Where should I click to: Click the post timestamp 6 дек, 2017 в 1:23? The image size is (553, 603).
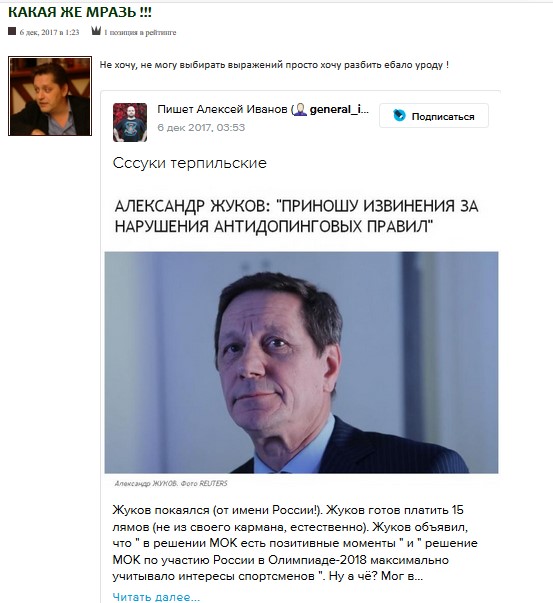click(x=50, y=32)
